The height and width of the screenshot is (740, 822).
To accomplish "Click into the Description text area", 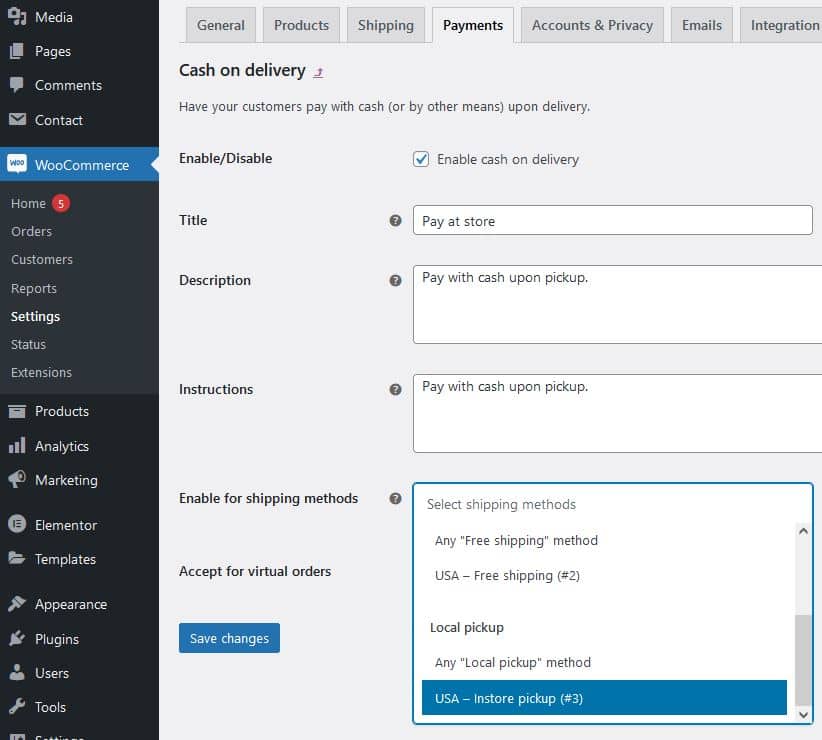I will (618, 304).
